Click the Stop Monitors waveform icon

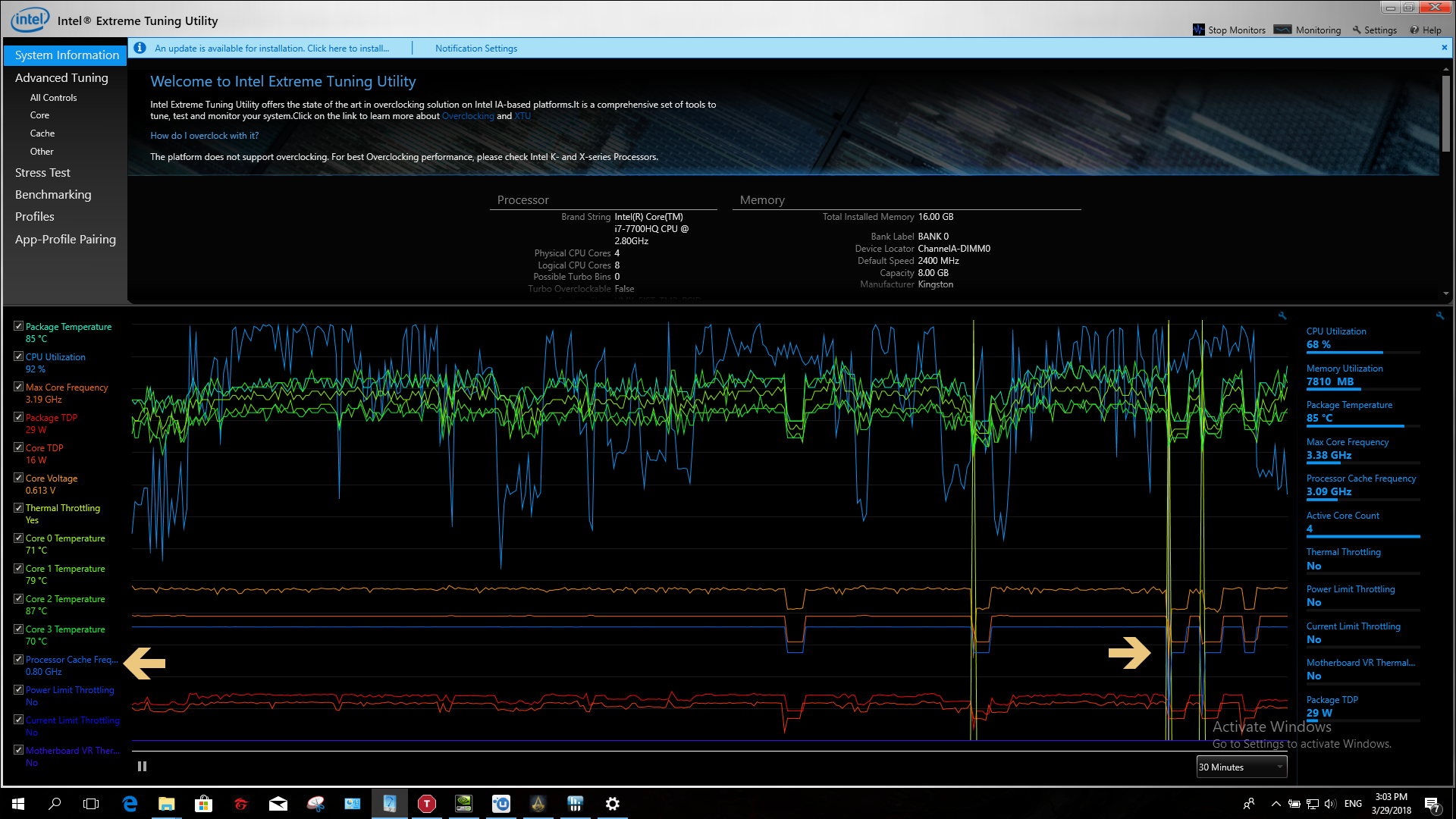coord(1199,30)
